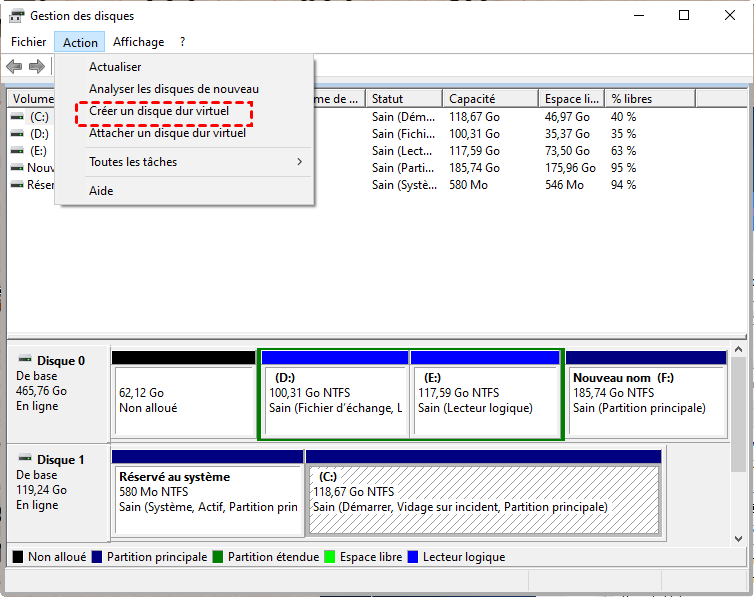Click the Disque 1 disk label panel
754x597 pixels.
58,492
